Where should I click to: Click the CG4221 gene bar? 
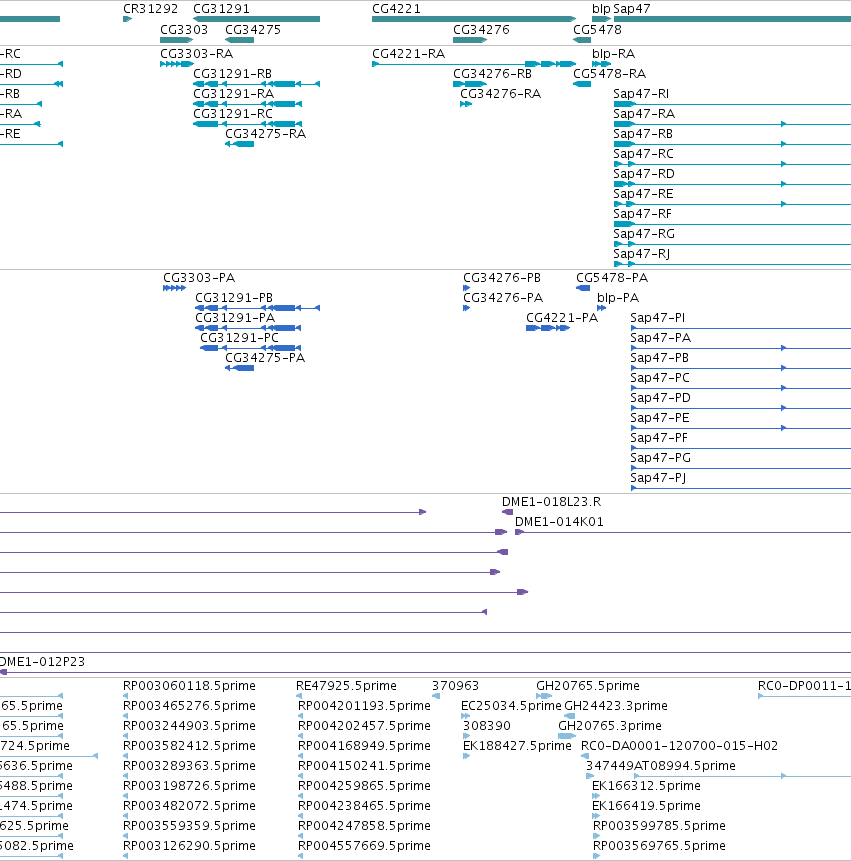(474, 19)
